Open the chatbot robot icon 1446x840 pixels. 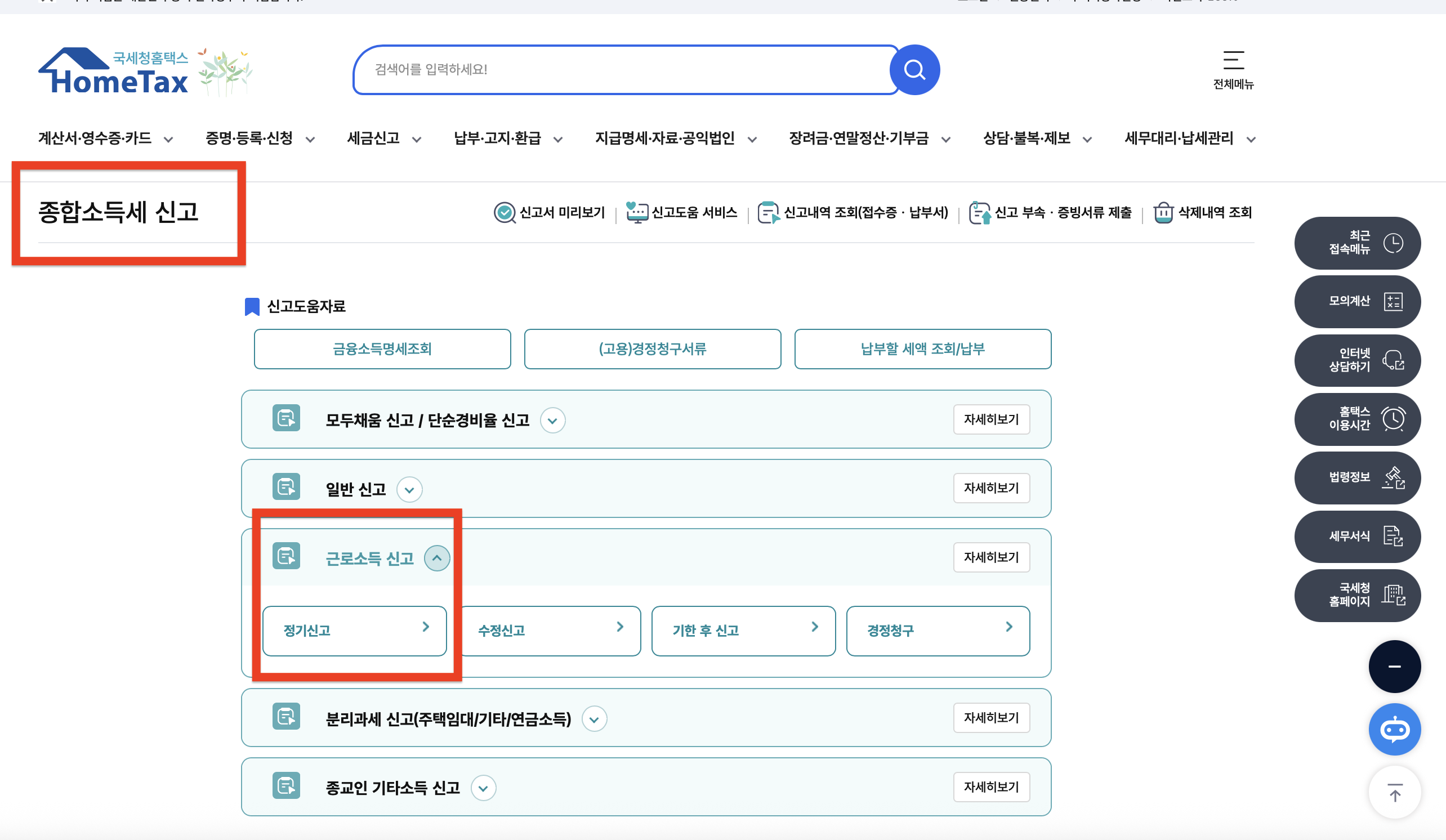(x=1394, y=729)
